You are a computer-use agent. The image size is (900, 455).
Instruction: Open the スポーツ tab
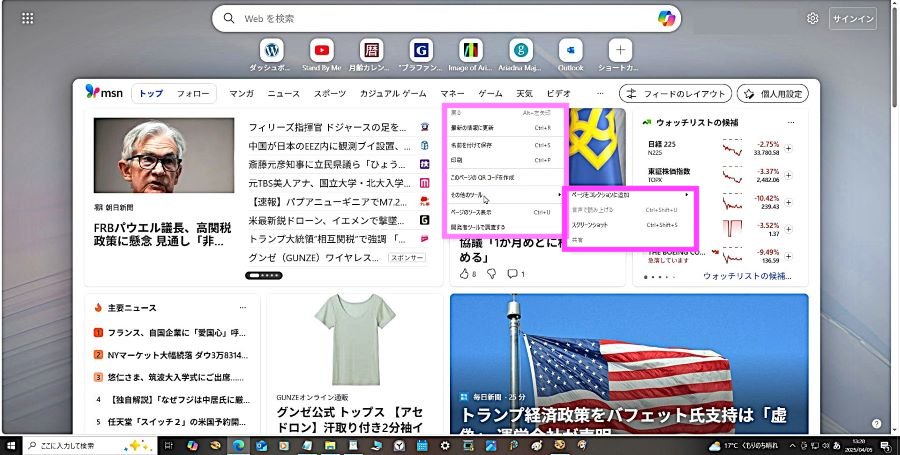point(329,94)
